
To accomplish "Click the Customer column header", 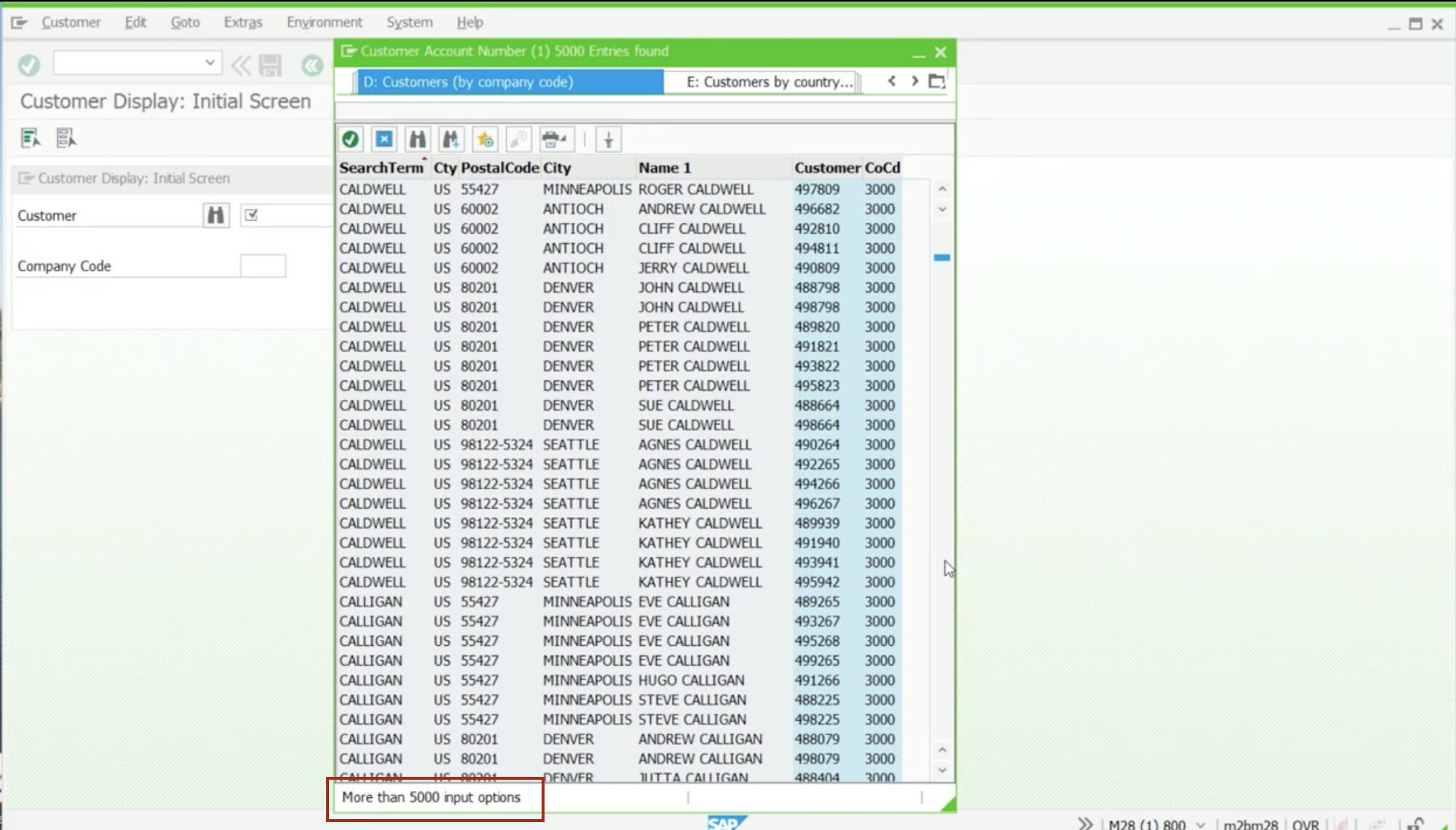I will click(828, 167).
